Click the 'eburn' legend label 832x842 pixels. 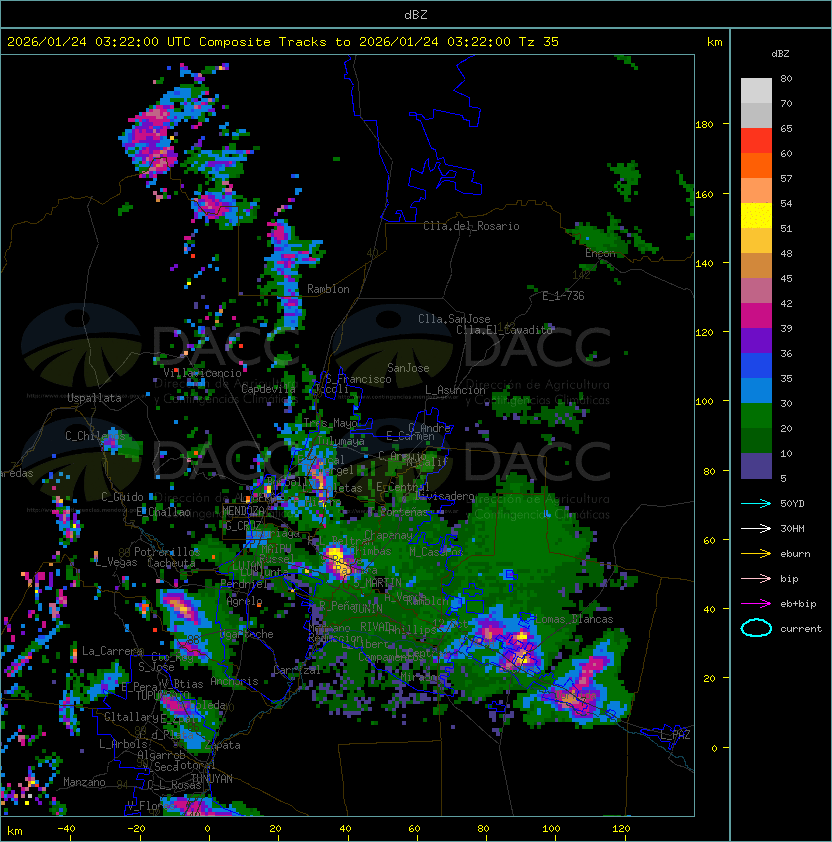795,554
